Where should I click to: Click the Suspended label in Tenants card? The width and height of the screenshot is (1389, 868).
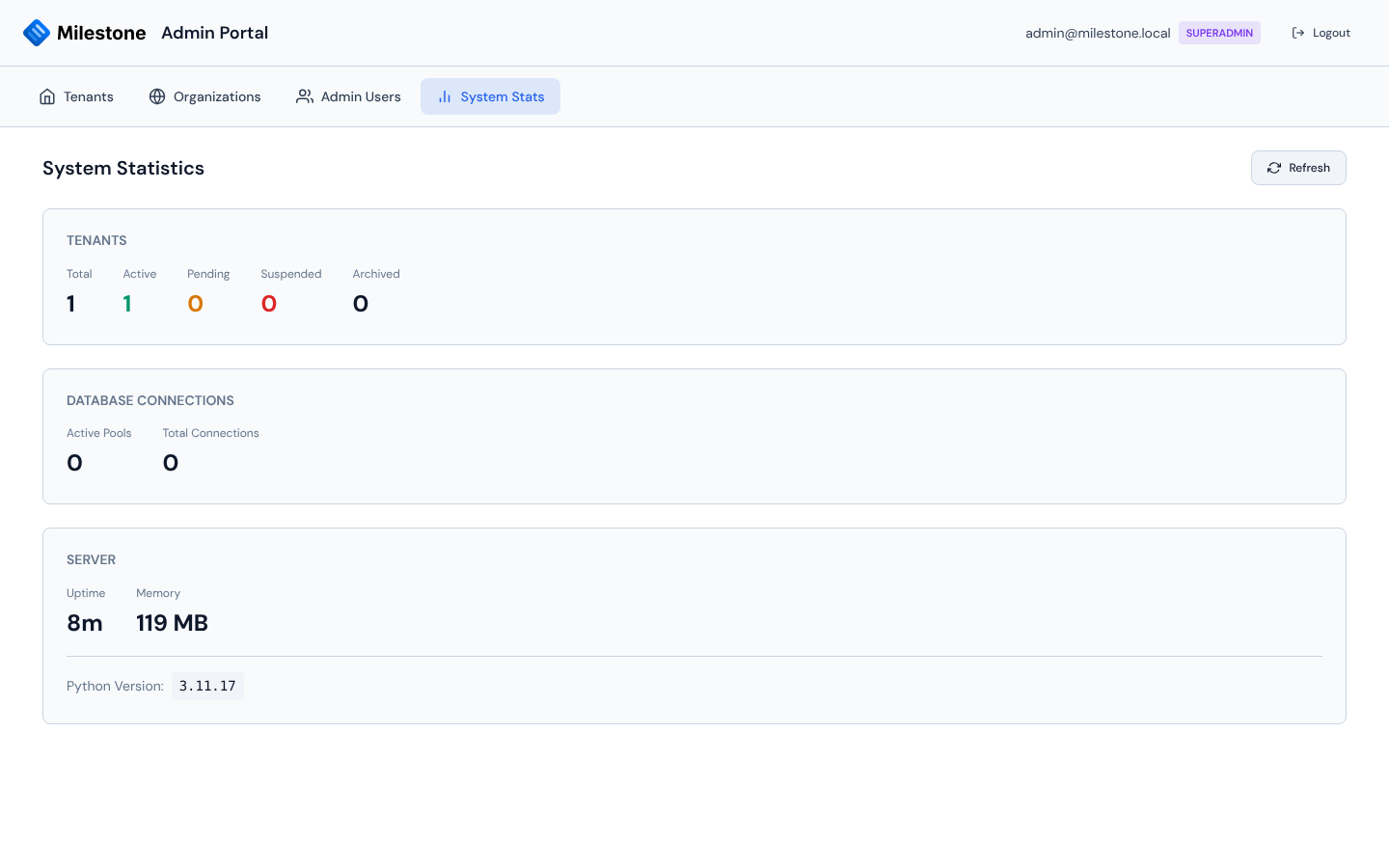point(291,274)
